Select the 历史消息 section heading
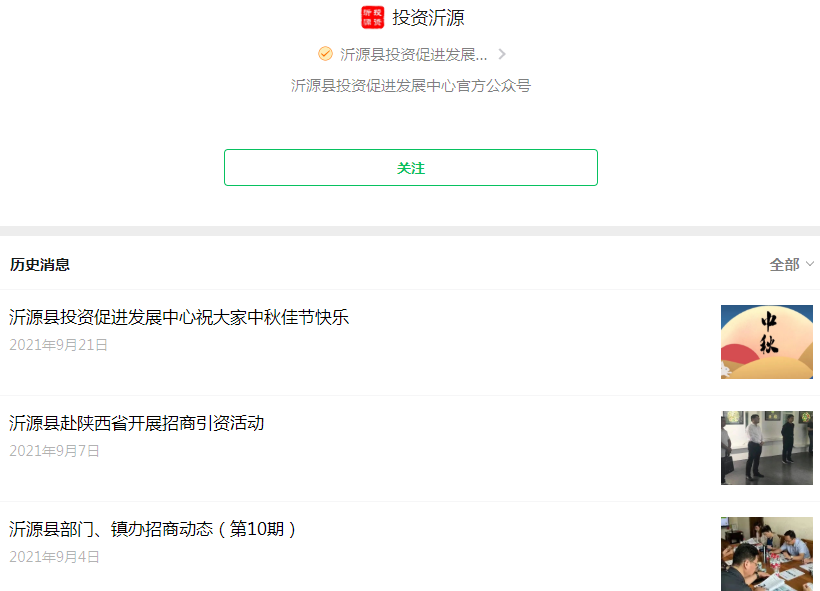The width and height of the screenshot is (820, 591). pyautogui.click(x=40, y=265)
